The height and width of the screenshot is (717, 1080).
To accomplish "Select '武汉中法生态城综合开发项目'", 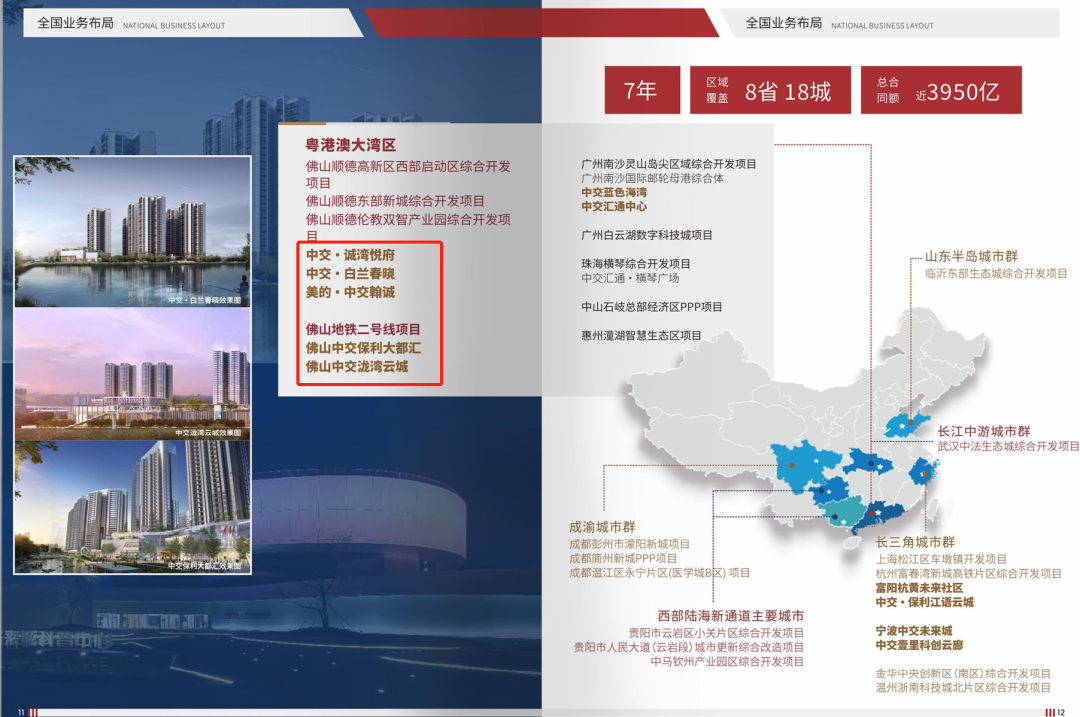I will click(1008, 446).
